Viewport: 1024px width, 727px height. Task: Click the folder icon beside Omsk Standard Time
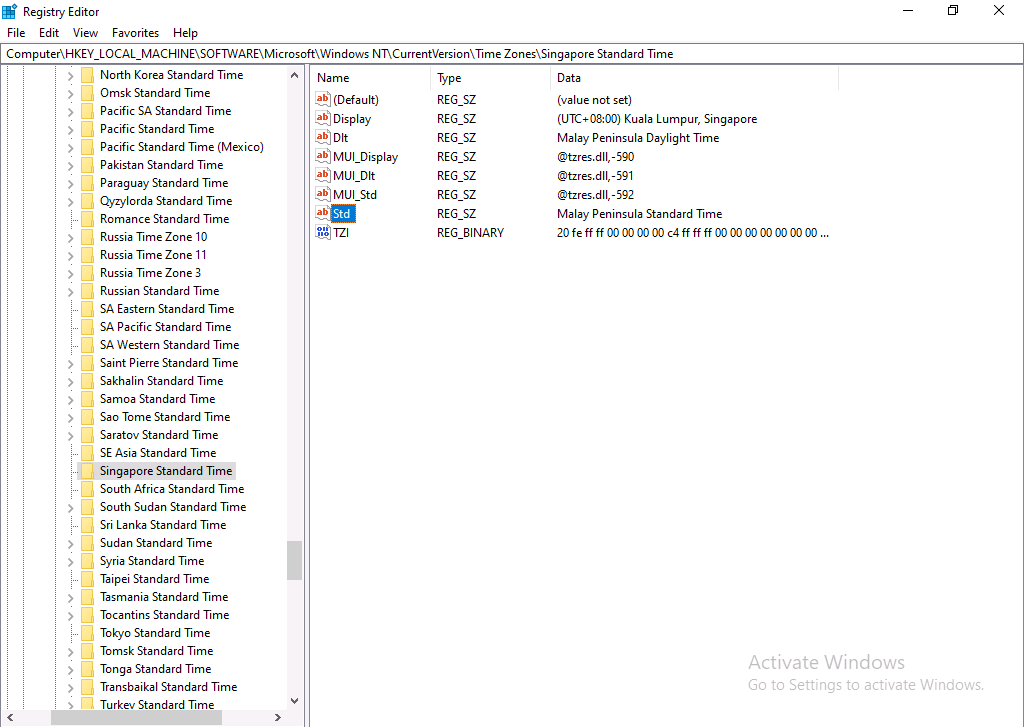[x=86, y=92]
